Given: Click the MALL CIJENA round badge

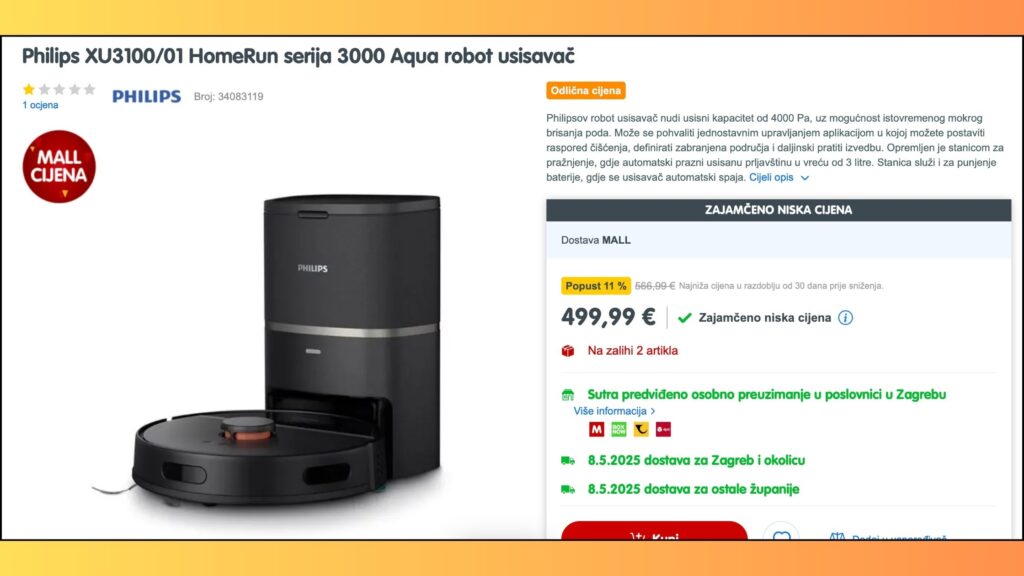Looking at the screenshot, I should tap(59, 167).
